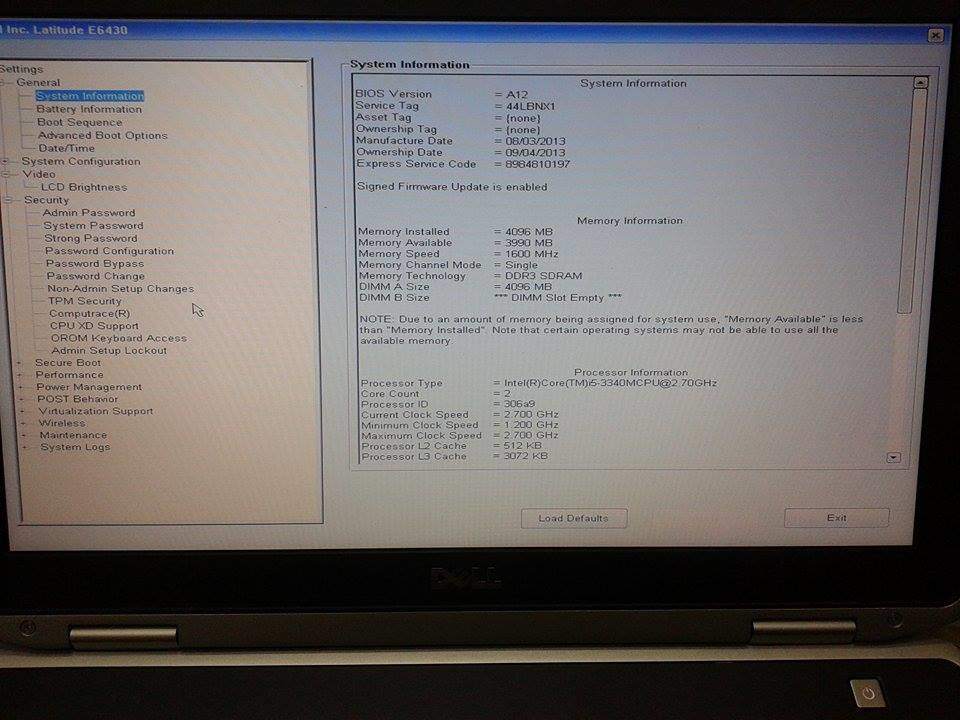Select the Boot Sequence entry
Image resolution: width=960 pixels, height=720 pixels.
[80, 122]
